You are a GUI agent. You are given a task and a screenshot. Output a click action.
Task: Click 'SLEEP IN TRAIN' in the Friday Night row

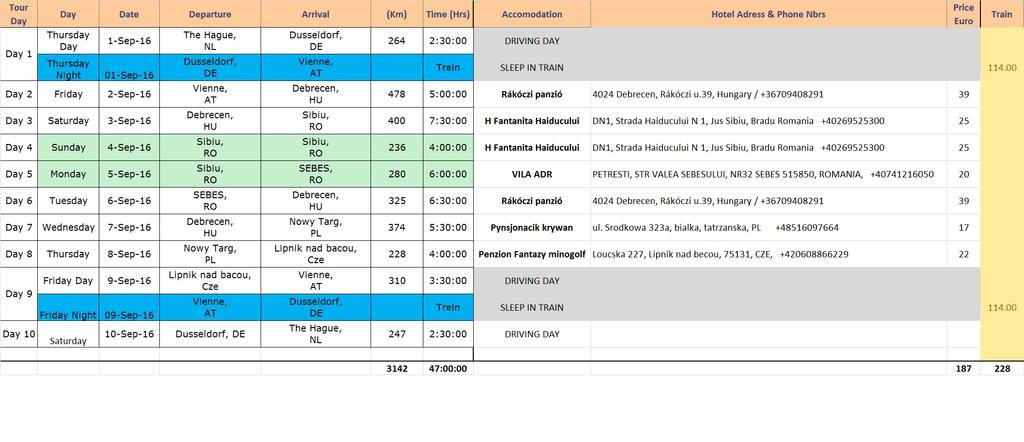[532, 308]
